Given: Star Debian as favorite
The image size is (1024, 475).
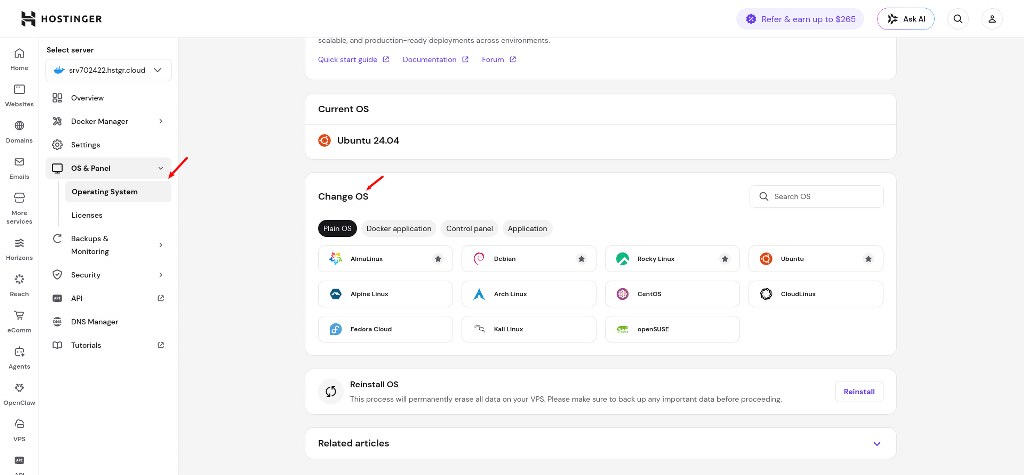Looking at the screenshot, I should (x=581, y=259).
